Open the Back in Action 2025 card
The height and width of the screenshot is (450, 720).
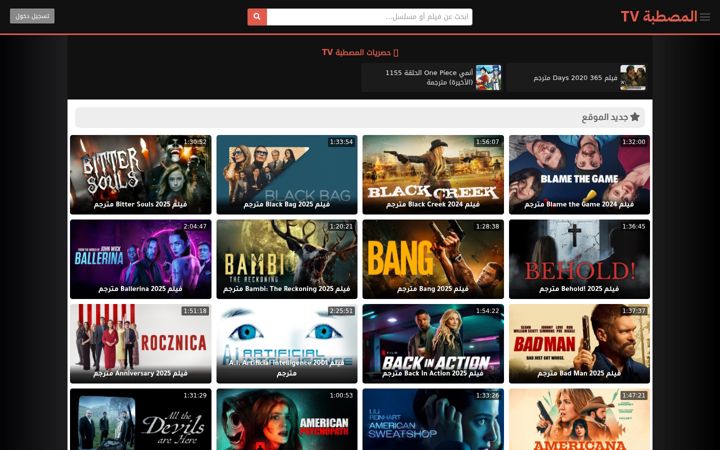(x=433, y=343)
